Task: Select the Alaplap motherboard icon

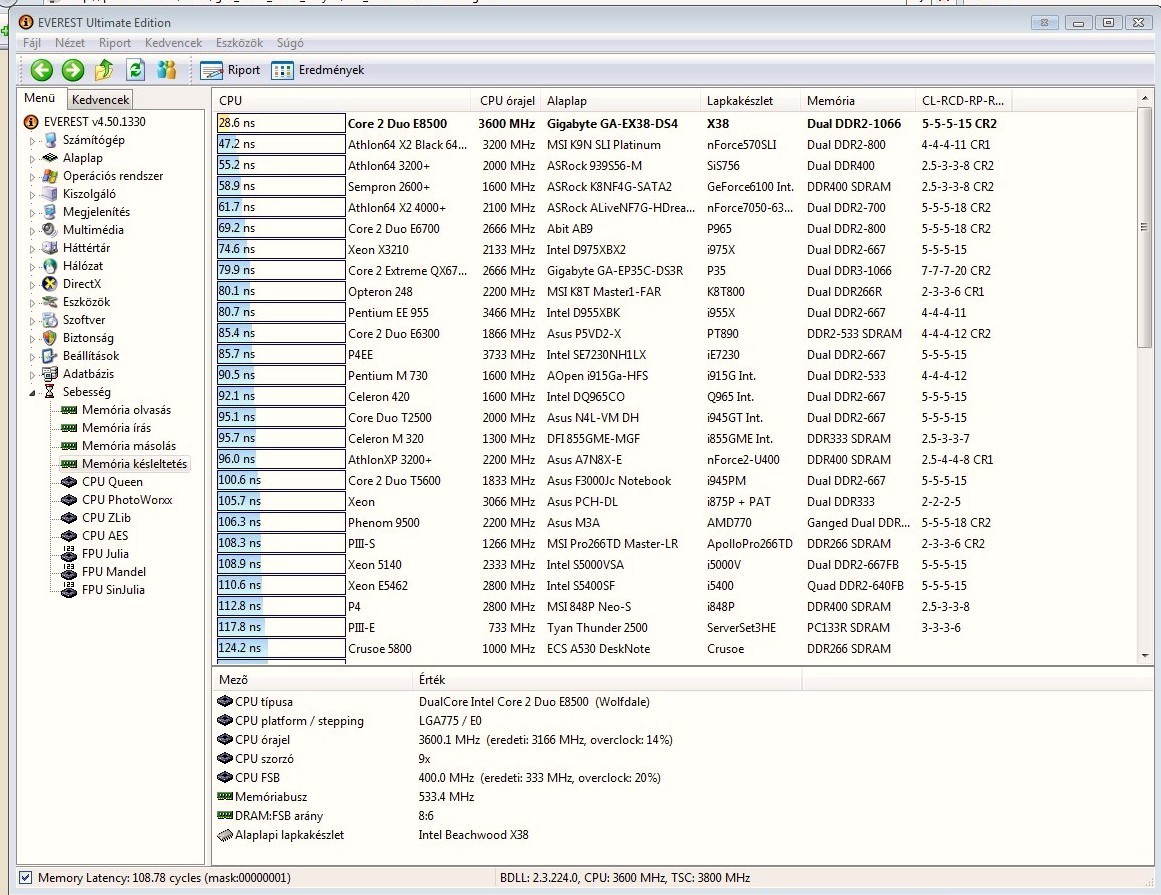Action: pos(50,158)
